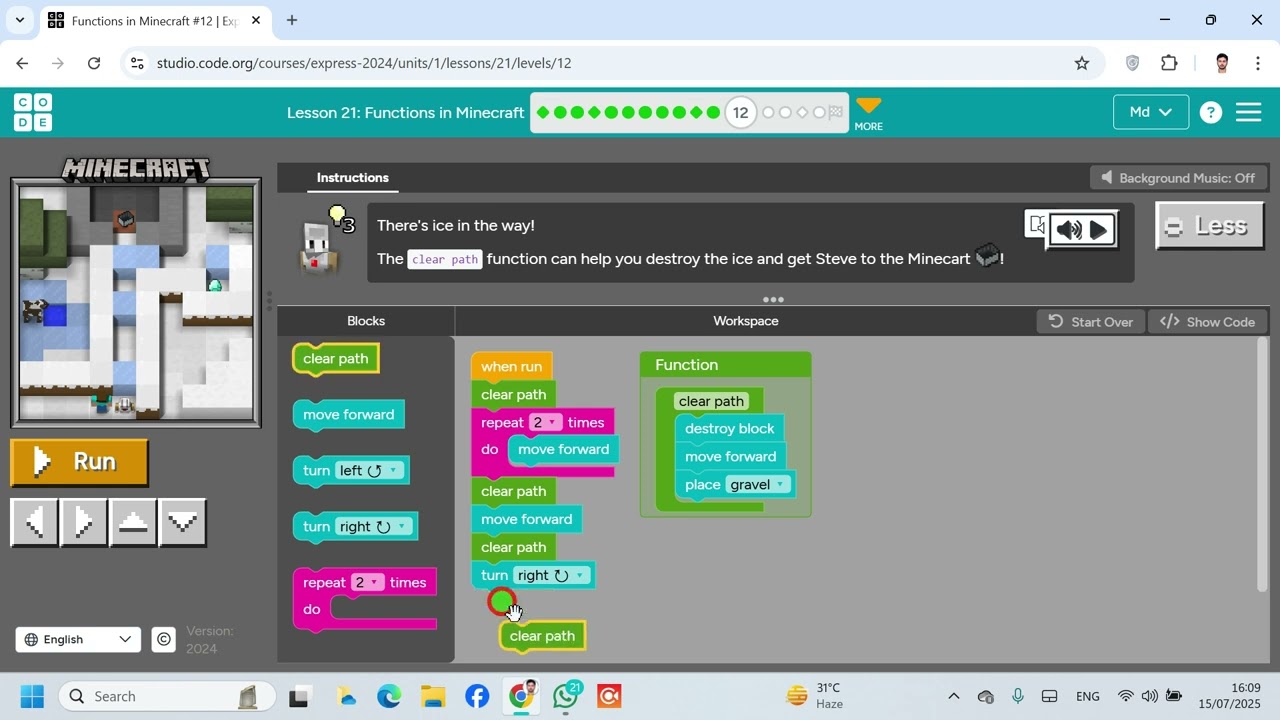Viewport: 1280px width, 720px height.
Task: Open the hamburger menu in the header
Action: [x=1249, y=112]
